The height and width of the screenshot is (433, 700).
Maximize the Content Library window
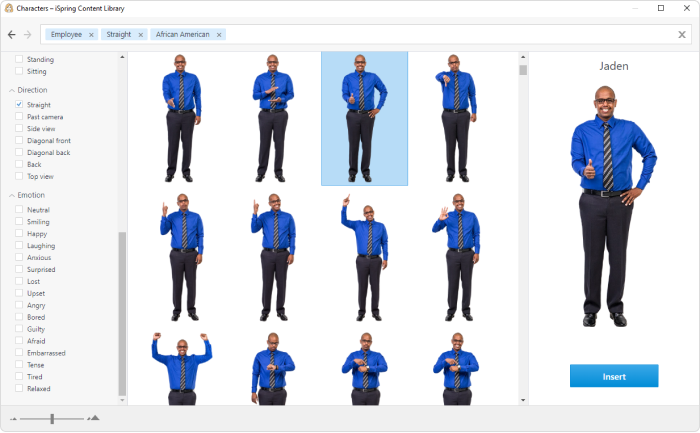point(661,8)
